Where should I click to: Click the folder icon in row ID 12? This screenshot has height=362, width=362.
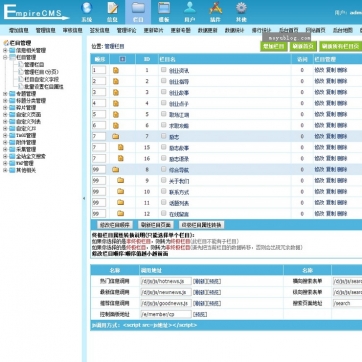[121, 213]
